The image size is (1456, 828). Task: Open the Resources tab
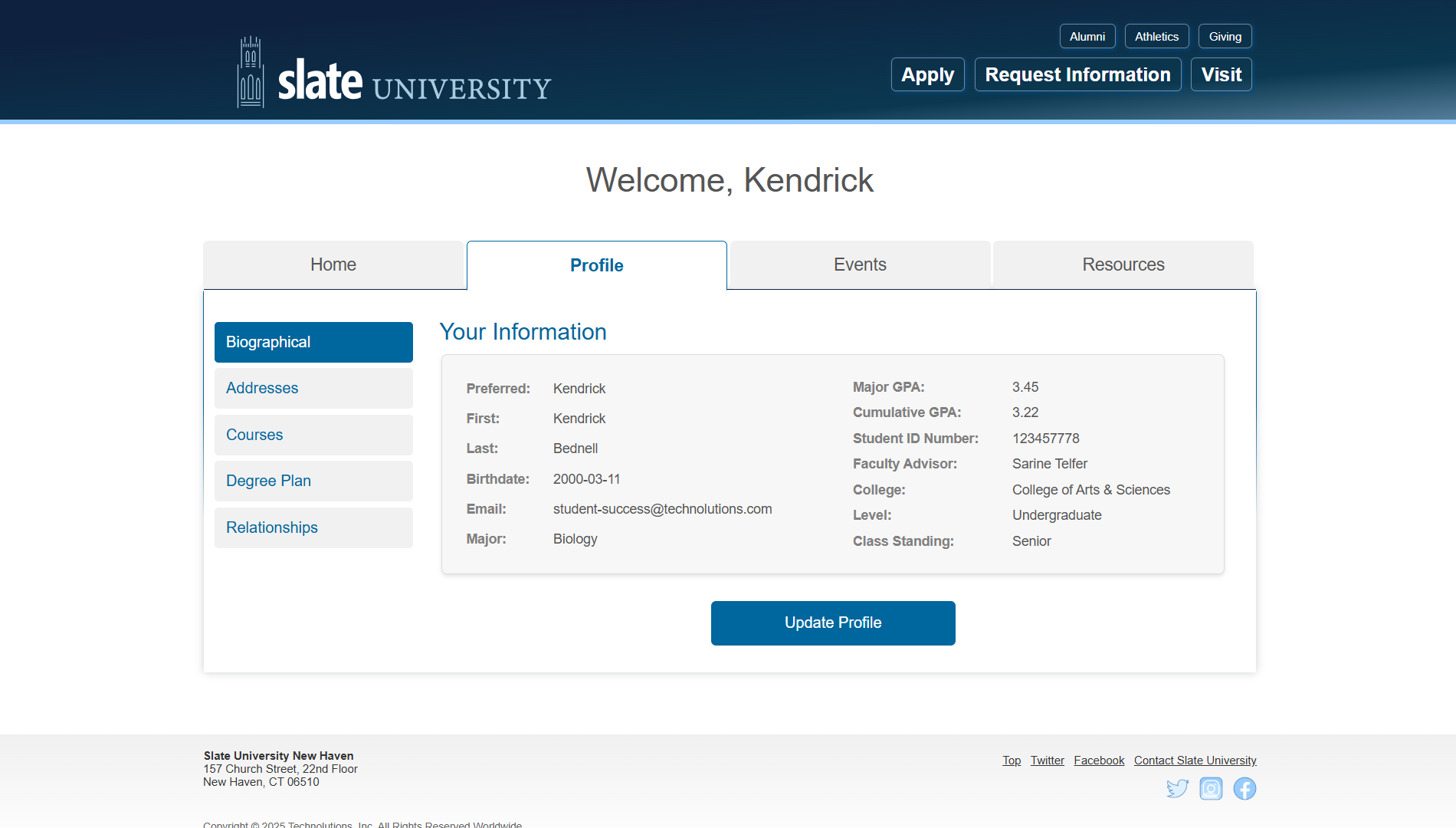(1123, 264)
